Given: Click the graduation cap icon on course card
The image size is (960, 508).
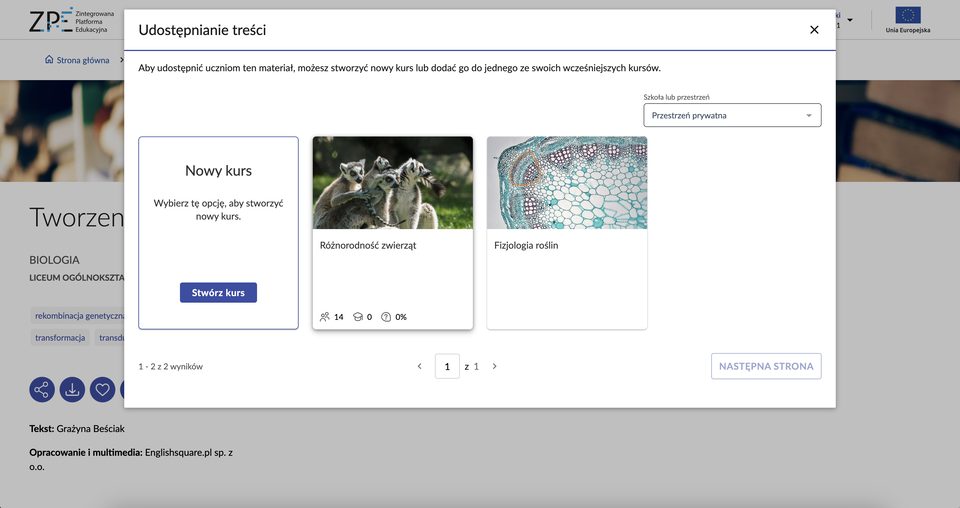Looking at the screenshot, I should [x=358, y=317].
